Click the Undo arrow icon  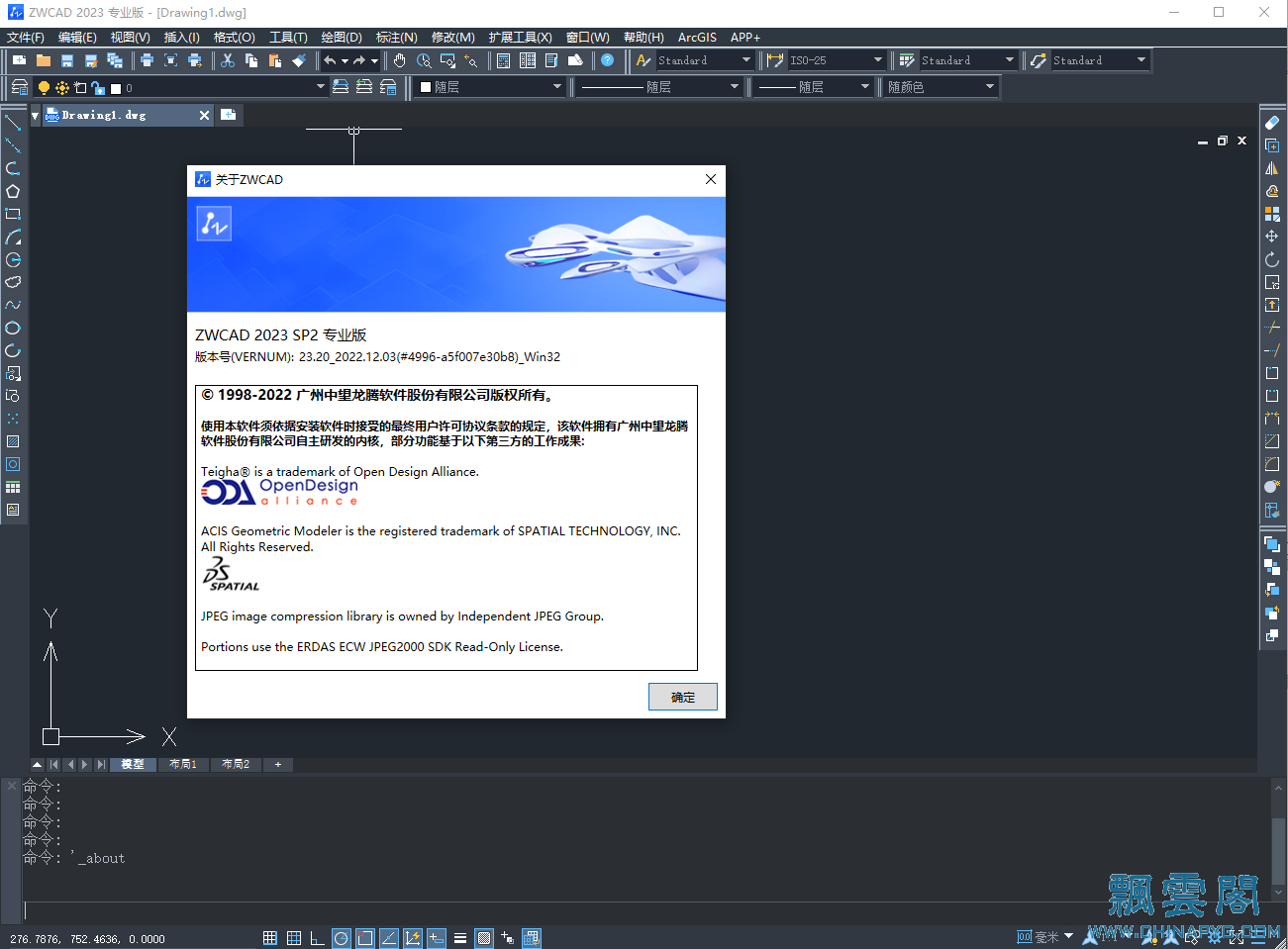(x=330, y=60)
